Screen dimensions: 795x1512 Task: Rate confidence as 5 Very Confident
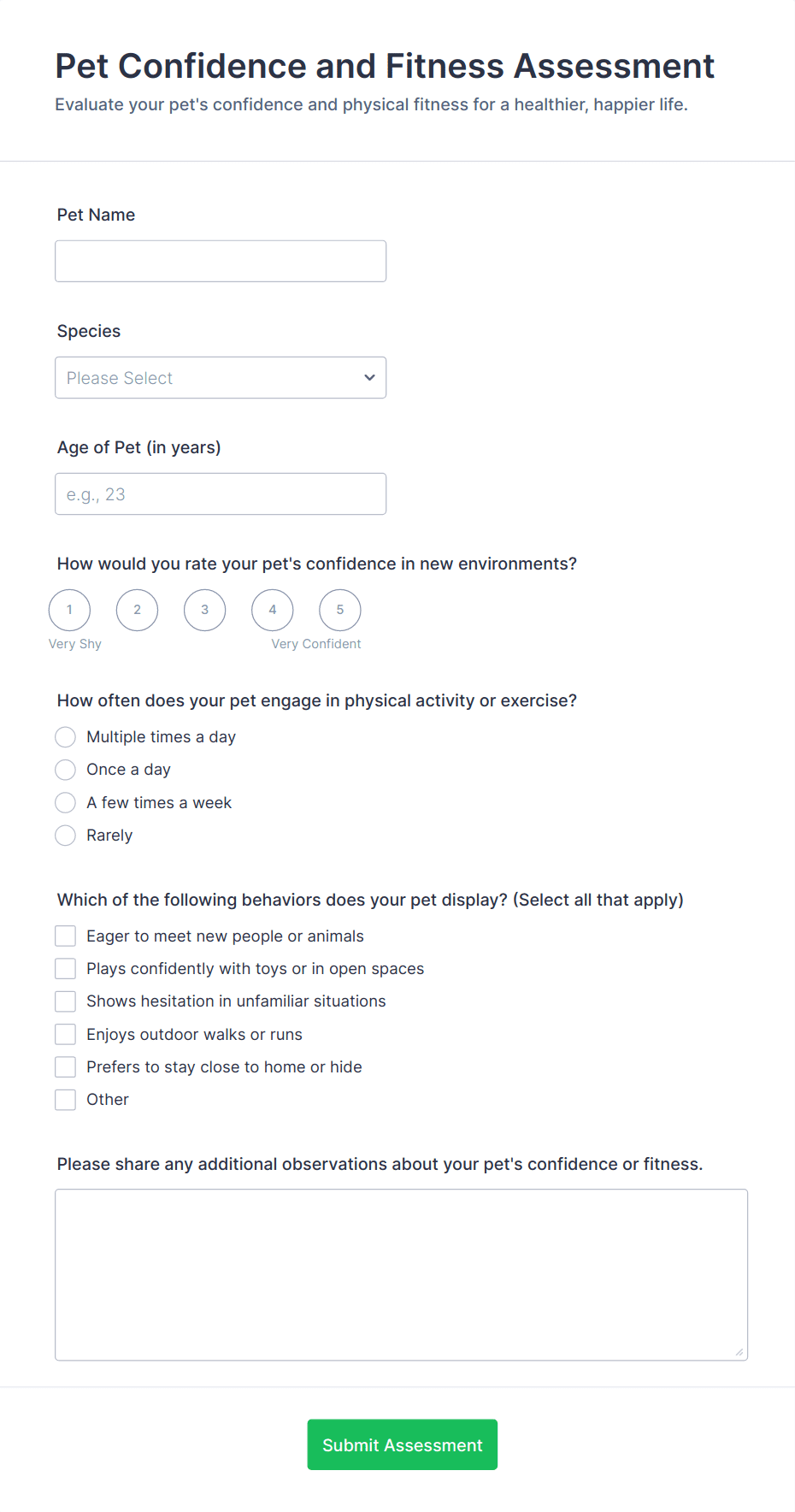pos(339,610)
